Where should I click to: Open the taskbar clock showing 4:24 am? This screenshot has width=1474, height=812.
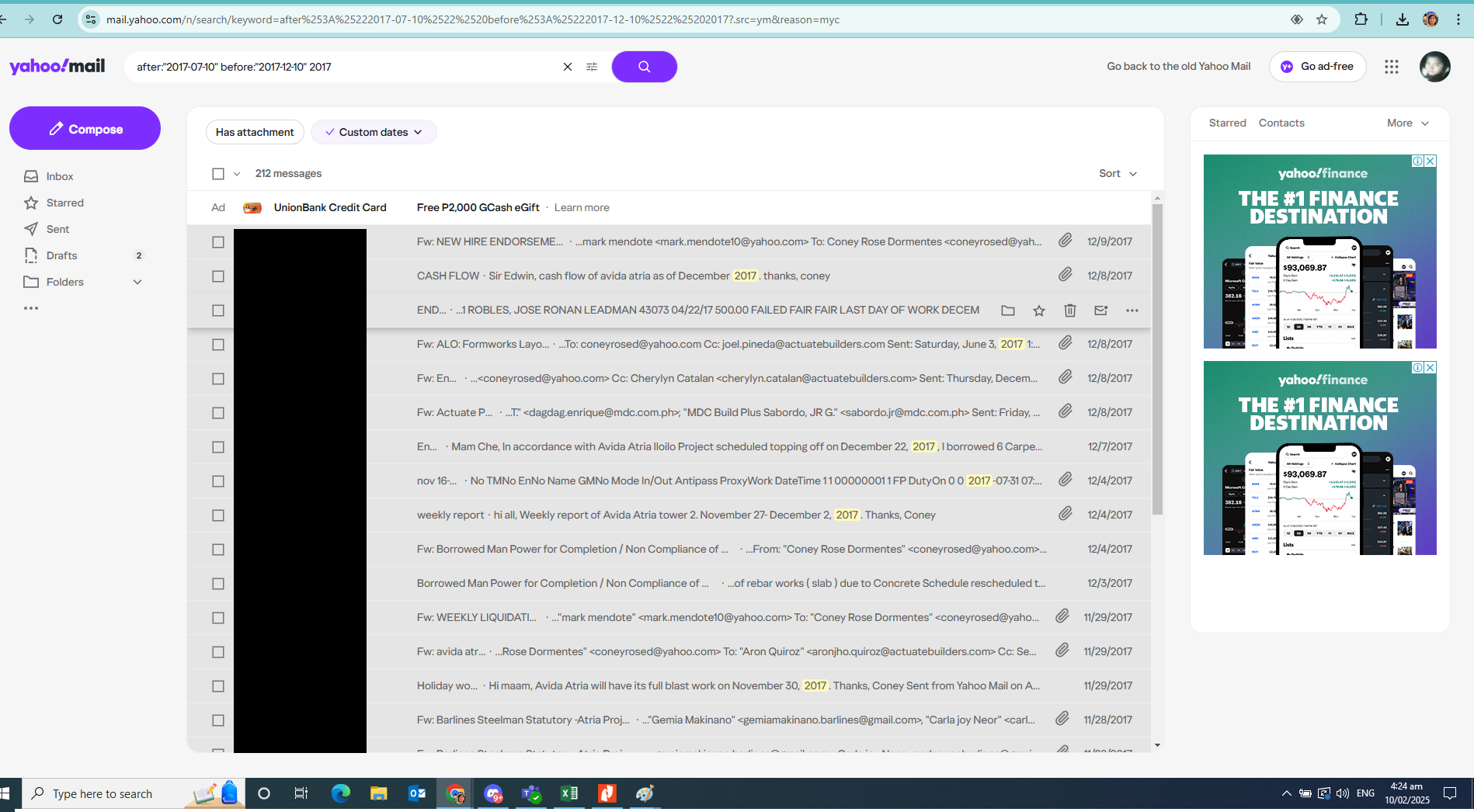tap(1406, 793)
